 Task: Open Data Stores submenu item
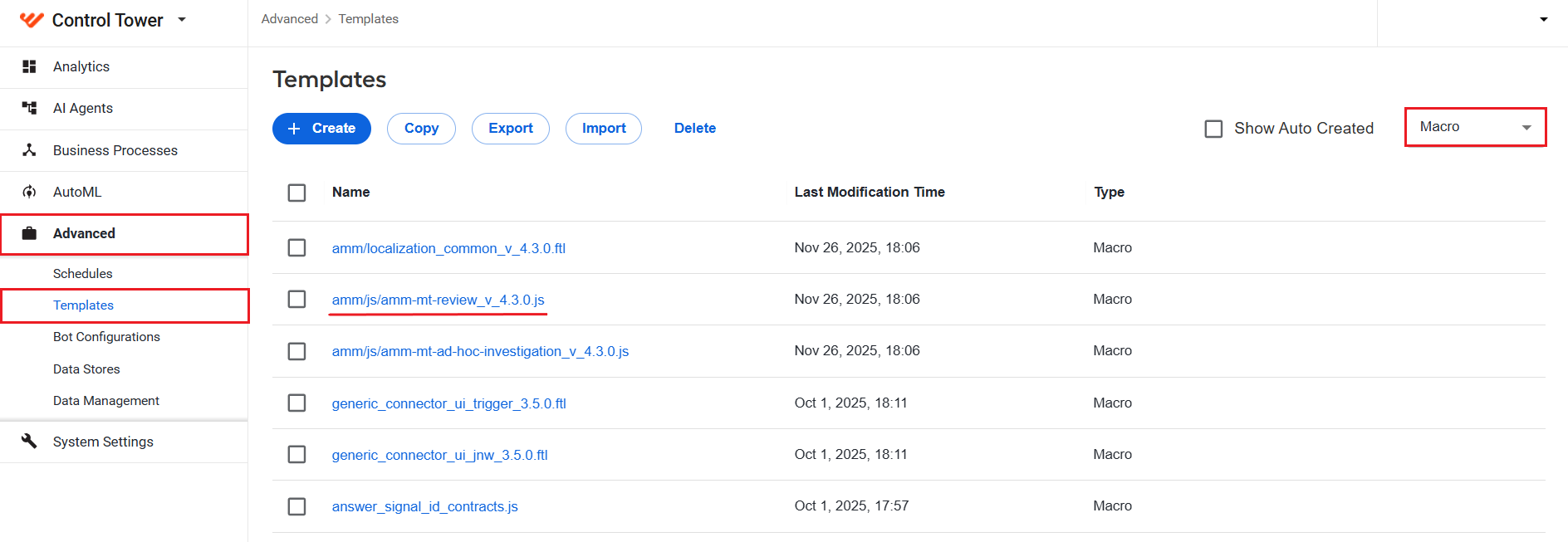tap(86, 369)
